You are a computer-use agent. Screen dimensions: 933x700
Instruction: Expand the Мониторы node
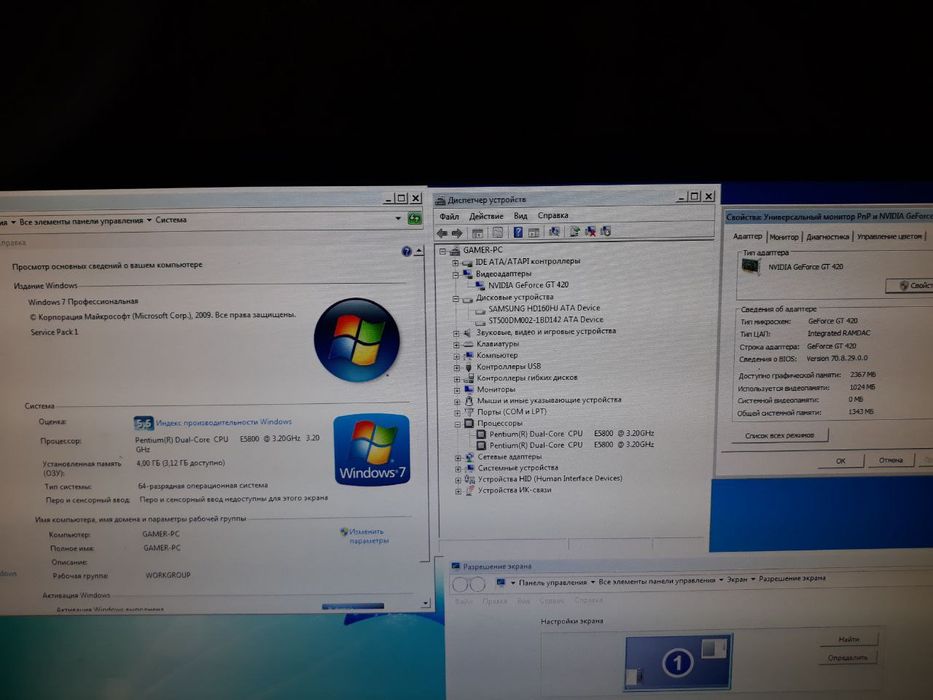point(457,390)
